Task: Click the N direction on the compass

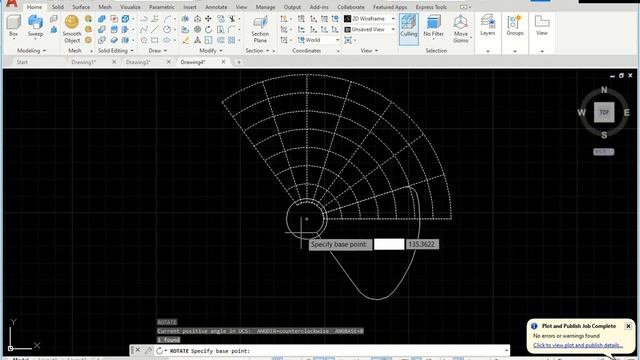Action: coord(604,90)
